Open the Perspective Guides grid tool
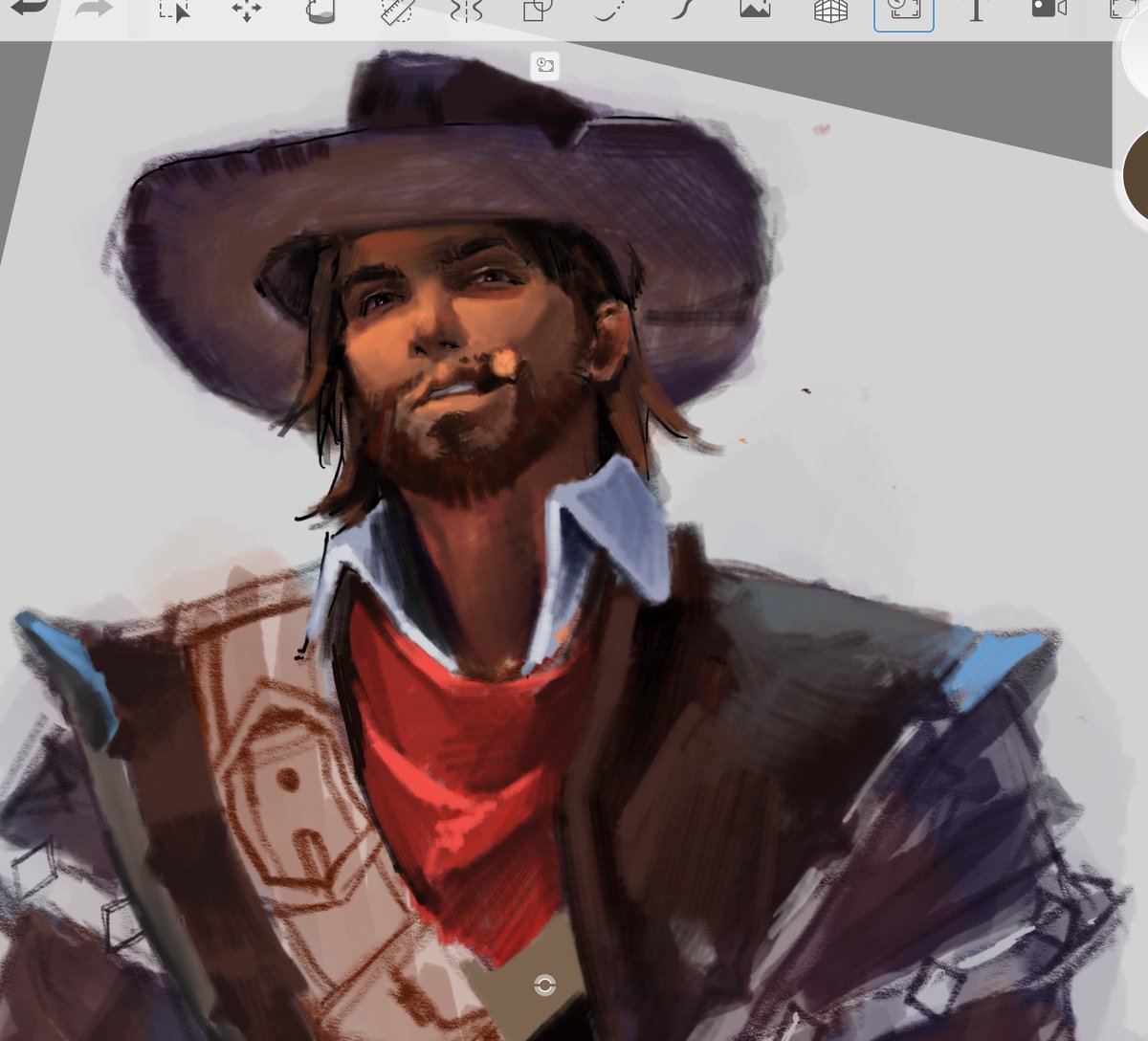The image size is (1148, 1041). tap(830, 11)
